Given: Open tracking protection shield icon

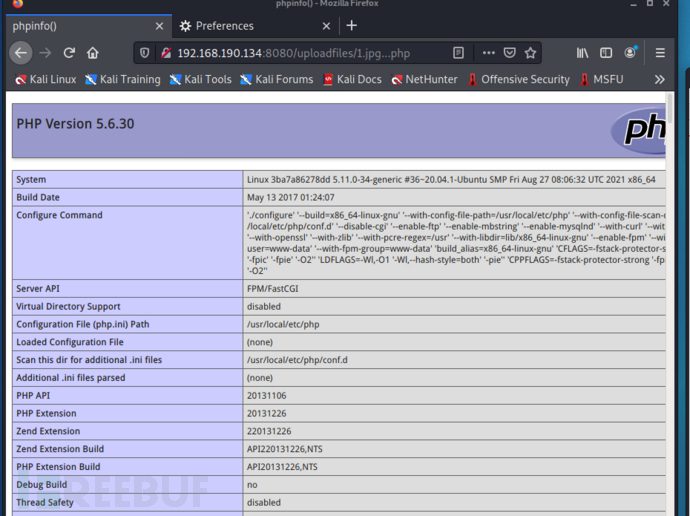Looking at the screenshot, I should (x=144, y=53).
